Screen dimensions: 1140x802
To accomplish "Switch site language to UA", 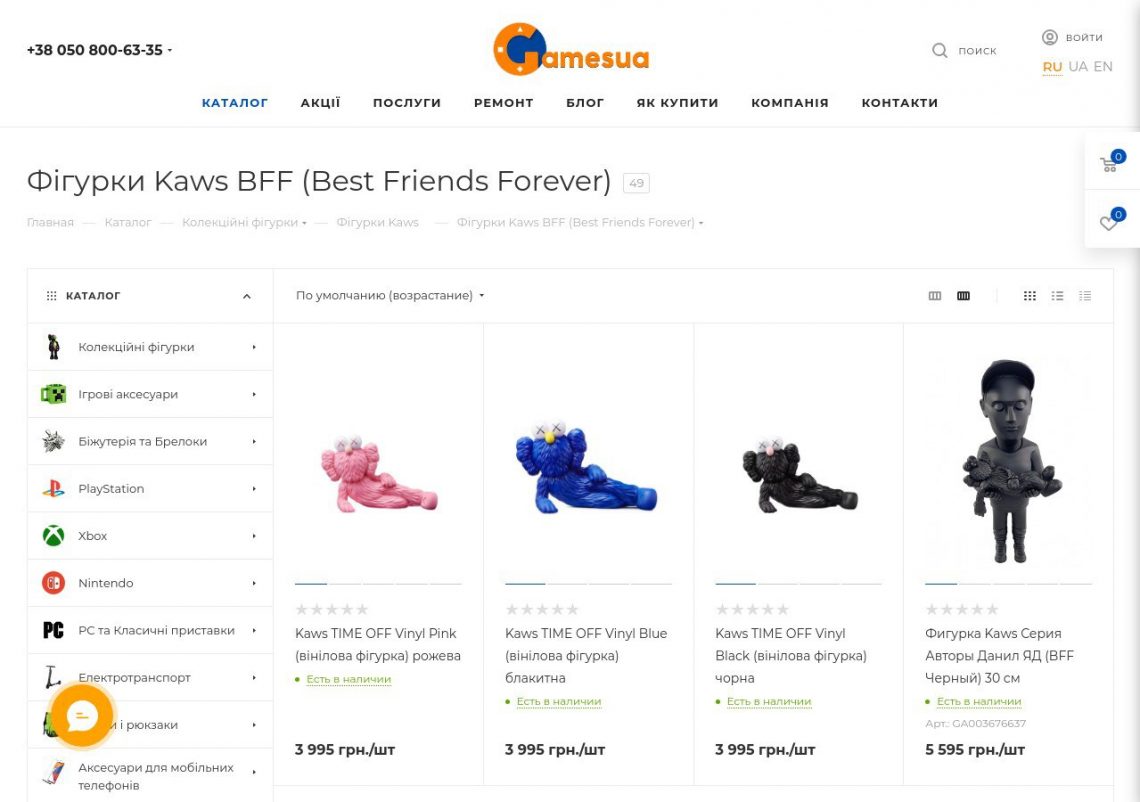I will (1077, 66).
